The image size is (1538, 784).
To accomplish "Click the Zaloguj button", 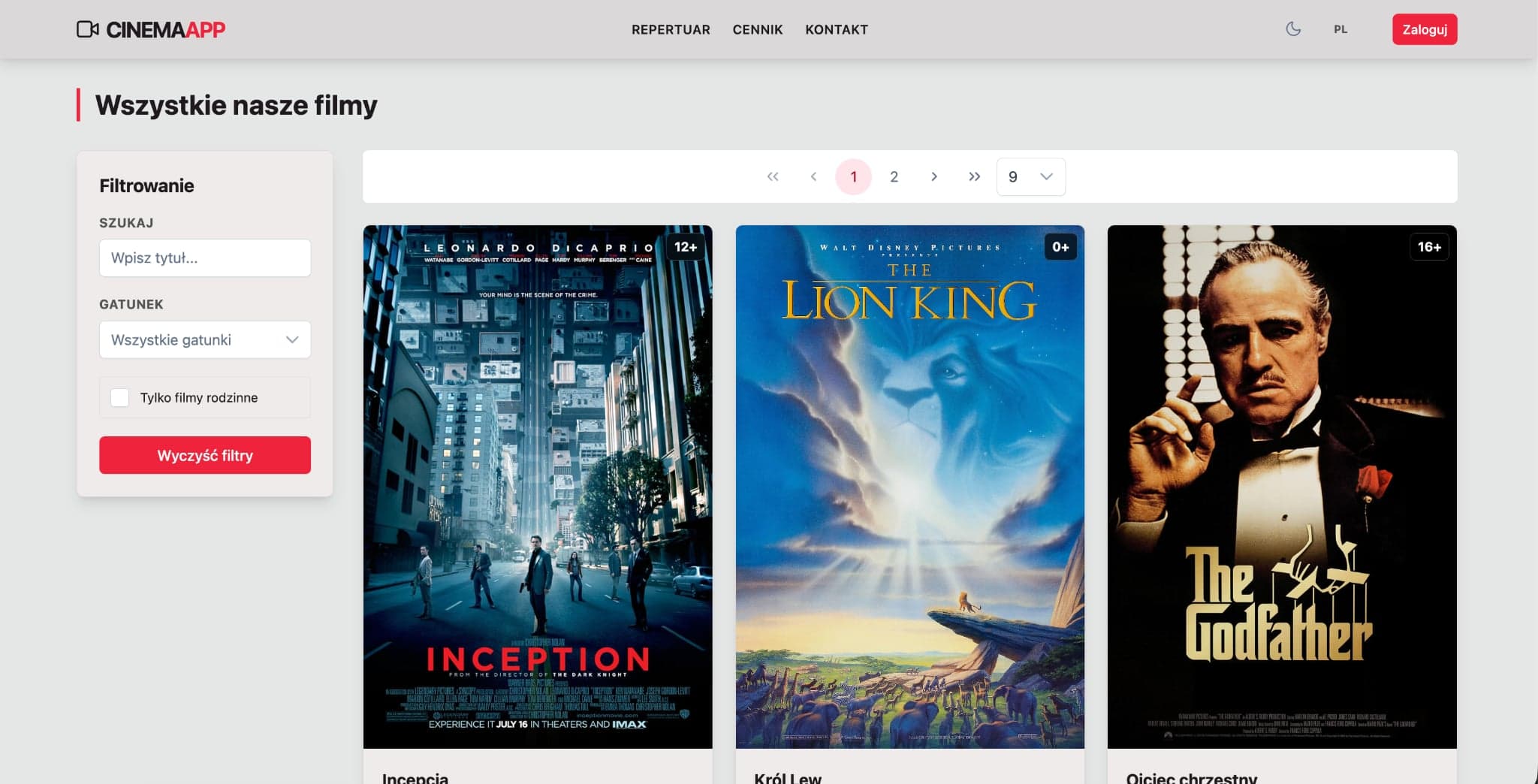I will point(1424,29).
